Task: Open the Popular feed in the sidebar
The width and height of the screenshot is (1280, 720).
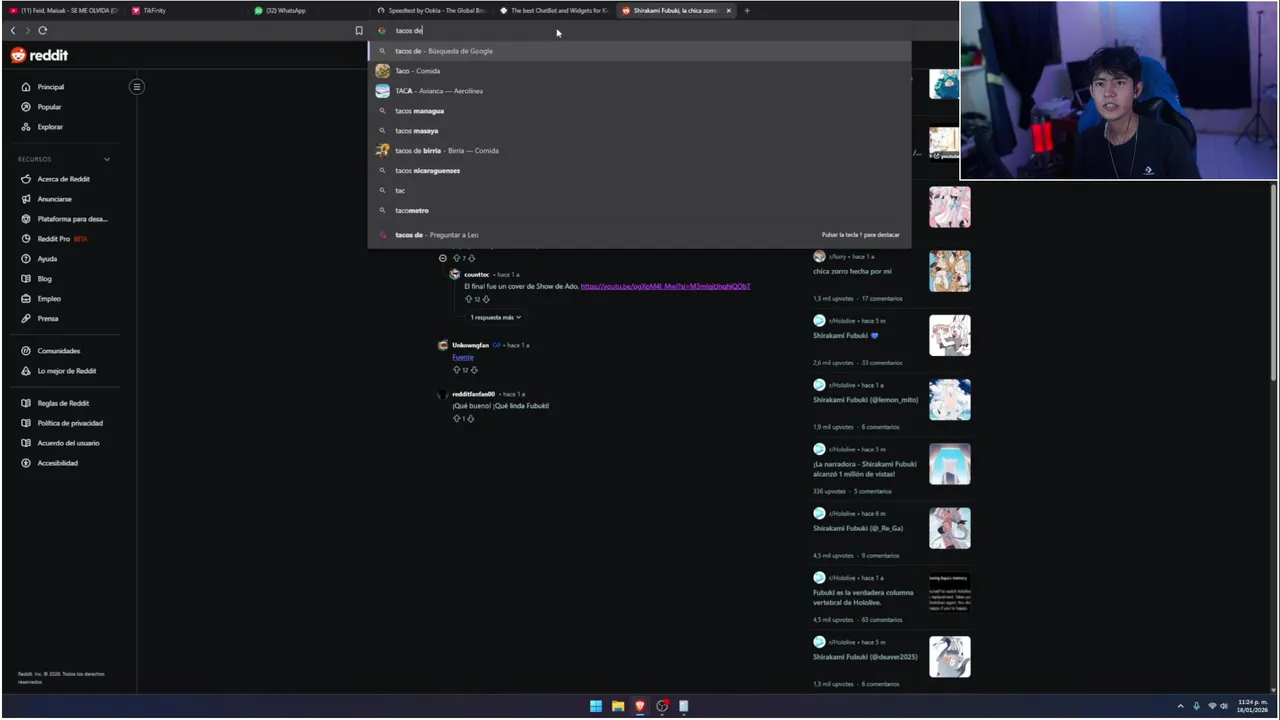Action: pos(50,107)
